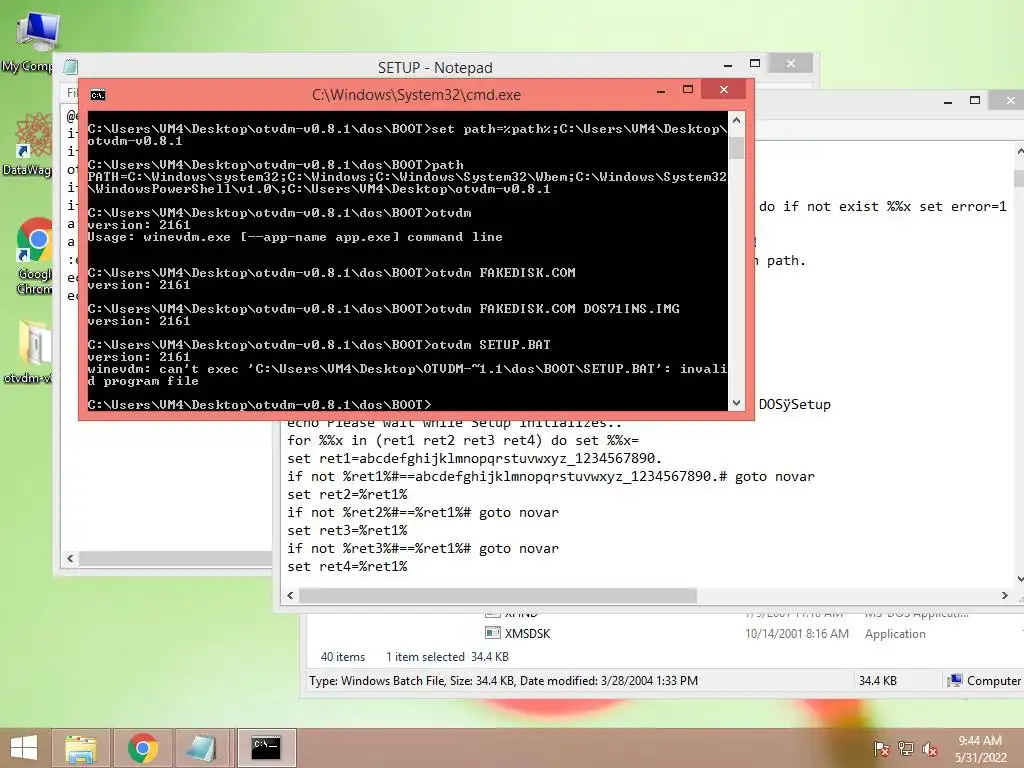The image size is (1024, 768).
Task: Click left scroll arrow in back SETUP Notepad
Action: point(71,558)
